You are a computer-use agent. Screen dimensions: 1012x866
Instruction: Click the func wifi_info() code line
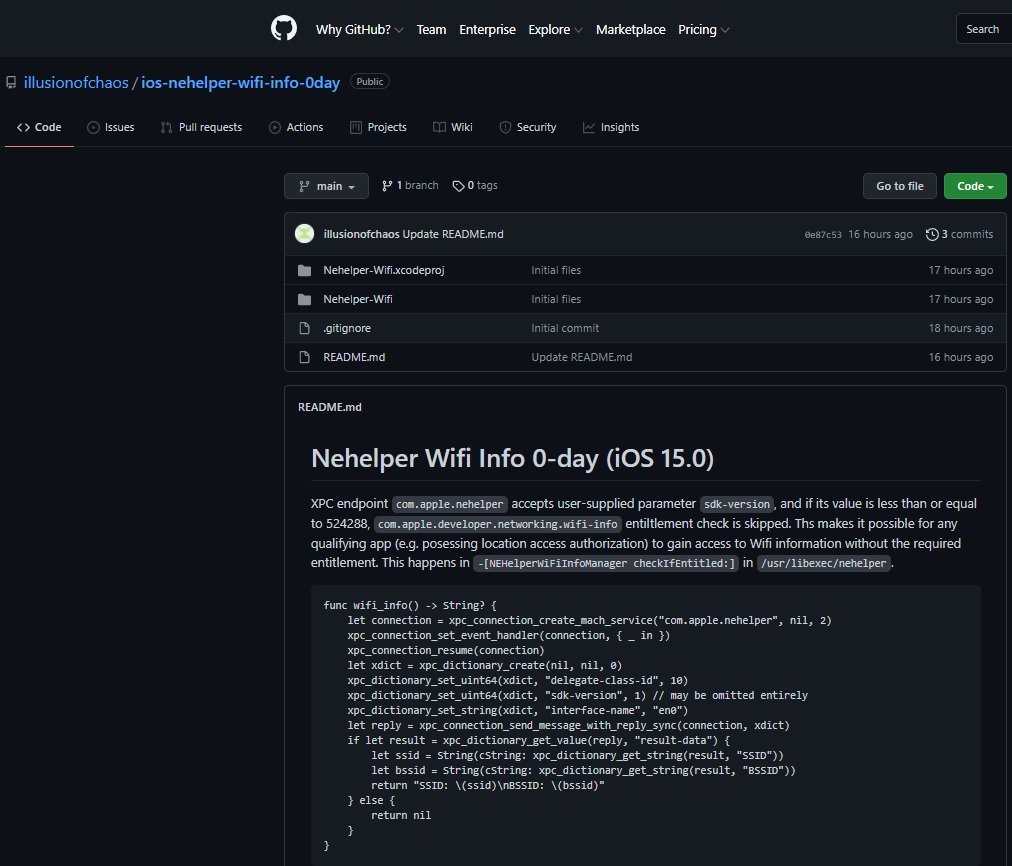coord(410,605)
